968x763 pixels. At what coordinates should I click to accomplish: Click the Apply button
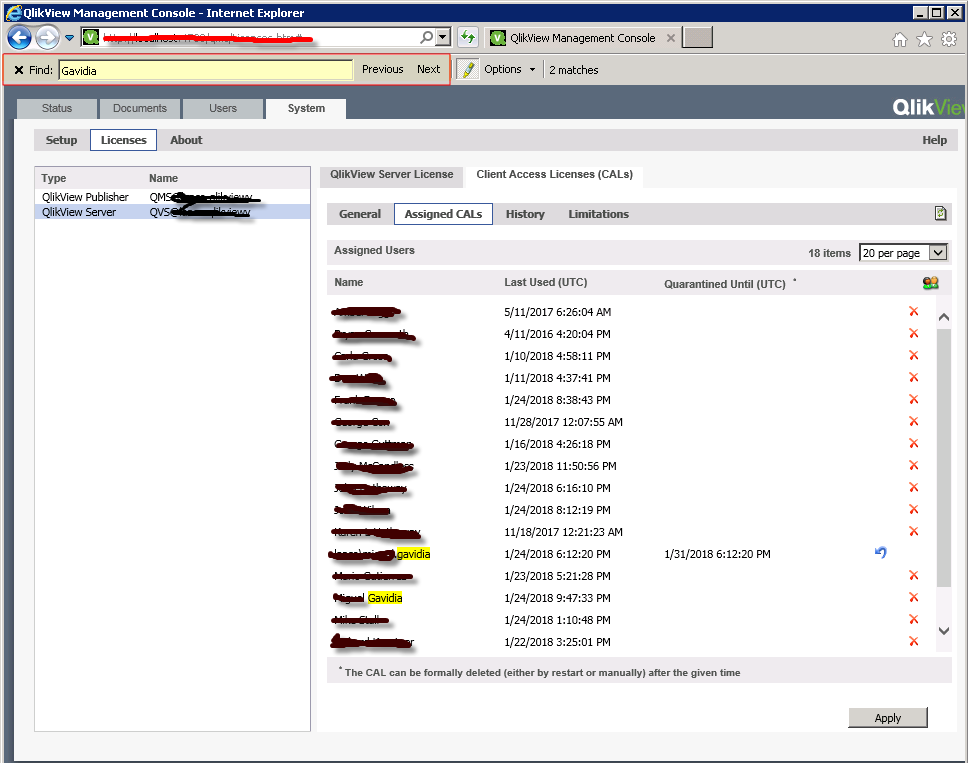888,718
